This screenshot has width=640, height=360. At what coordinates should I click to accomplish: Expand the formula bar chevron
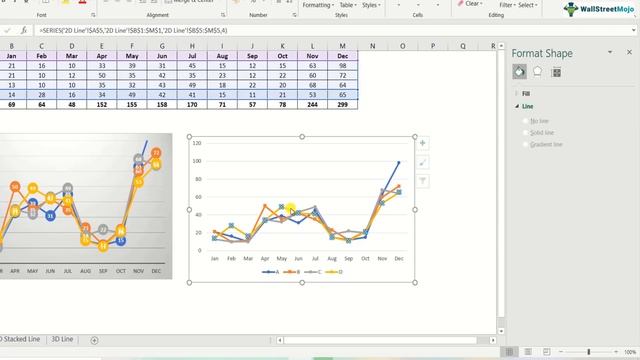633,30
